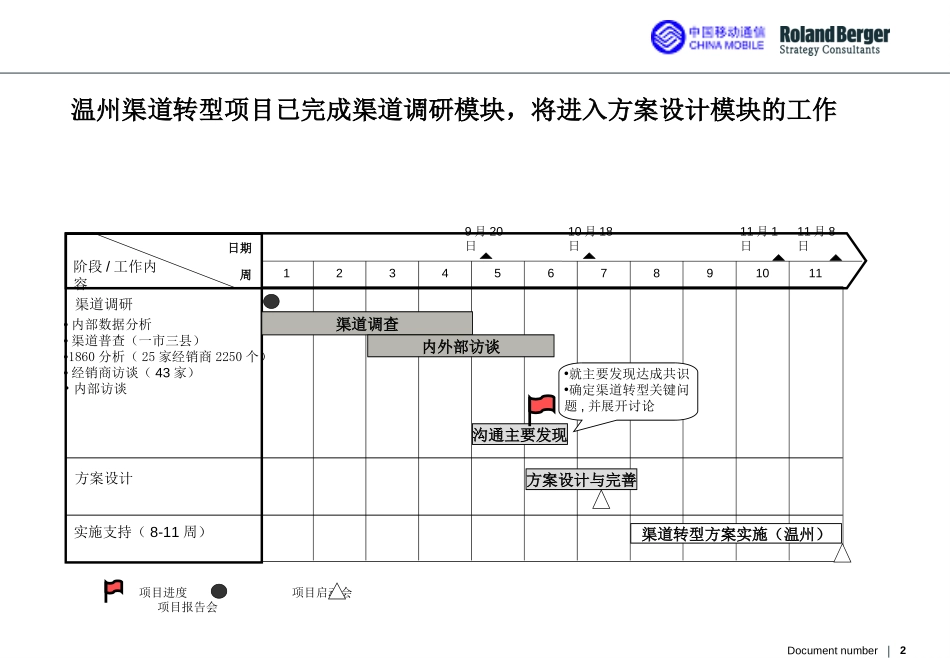Click the 9月20日 date label
950x658 pixels.
(x=483, y=238)
